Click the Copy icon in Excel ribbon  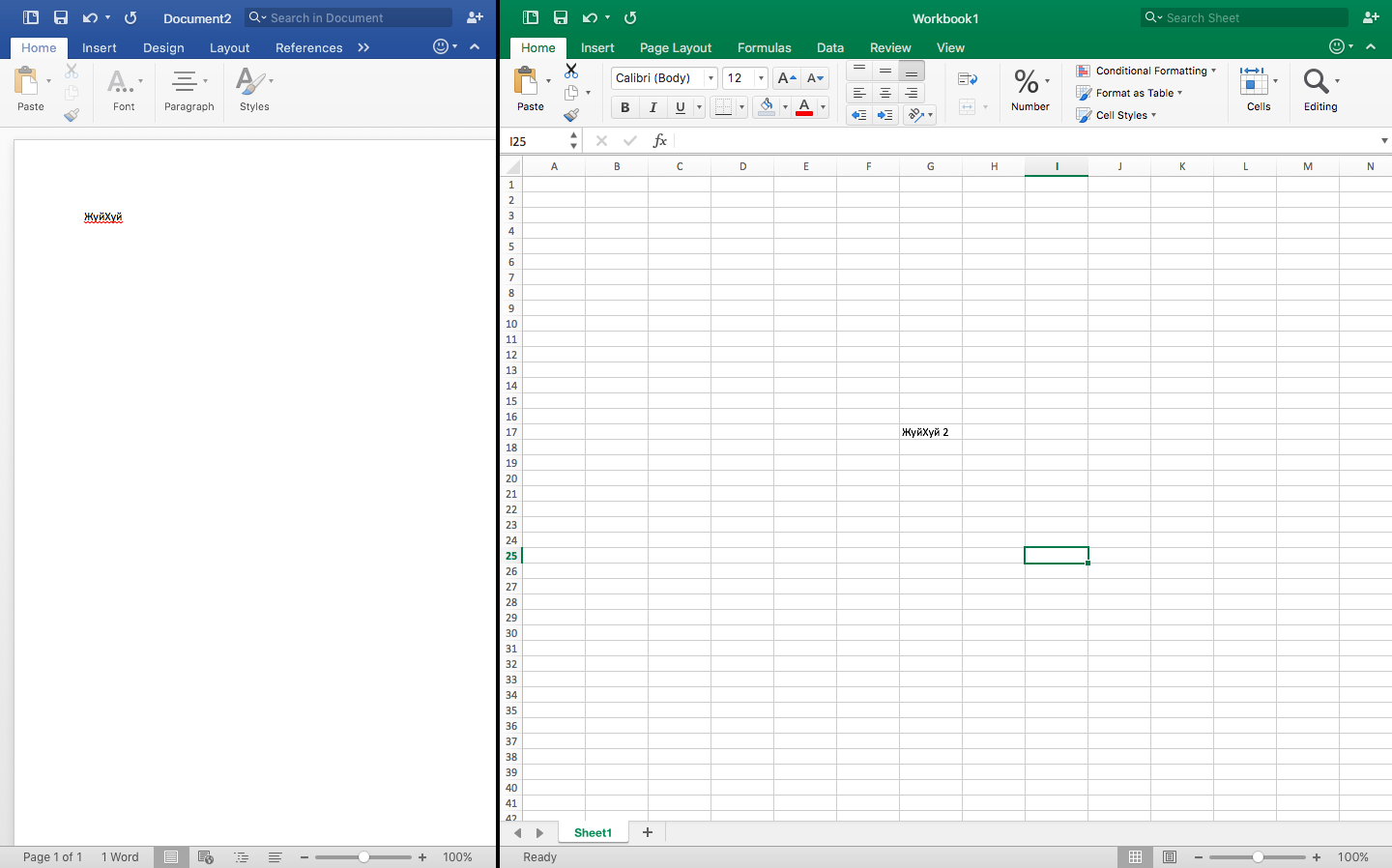click(571, 93)
